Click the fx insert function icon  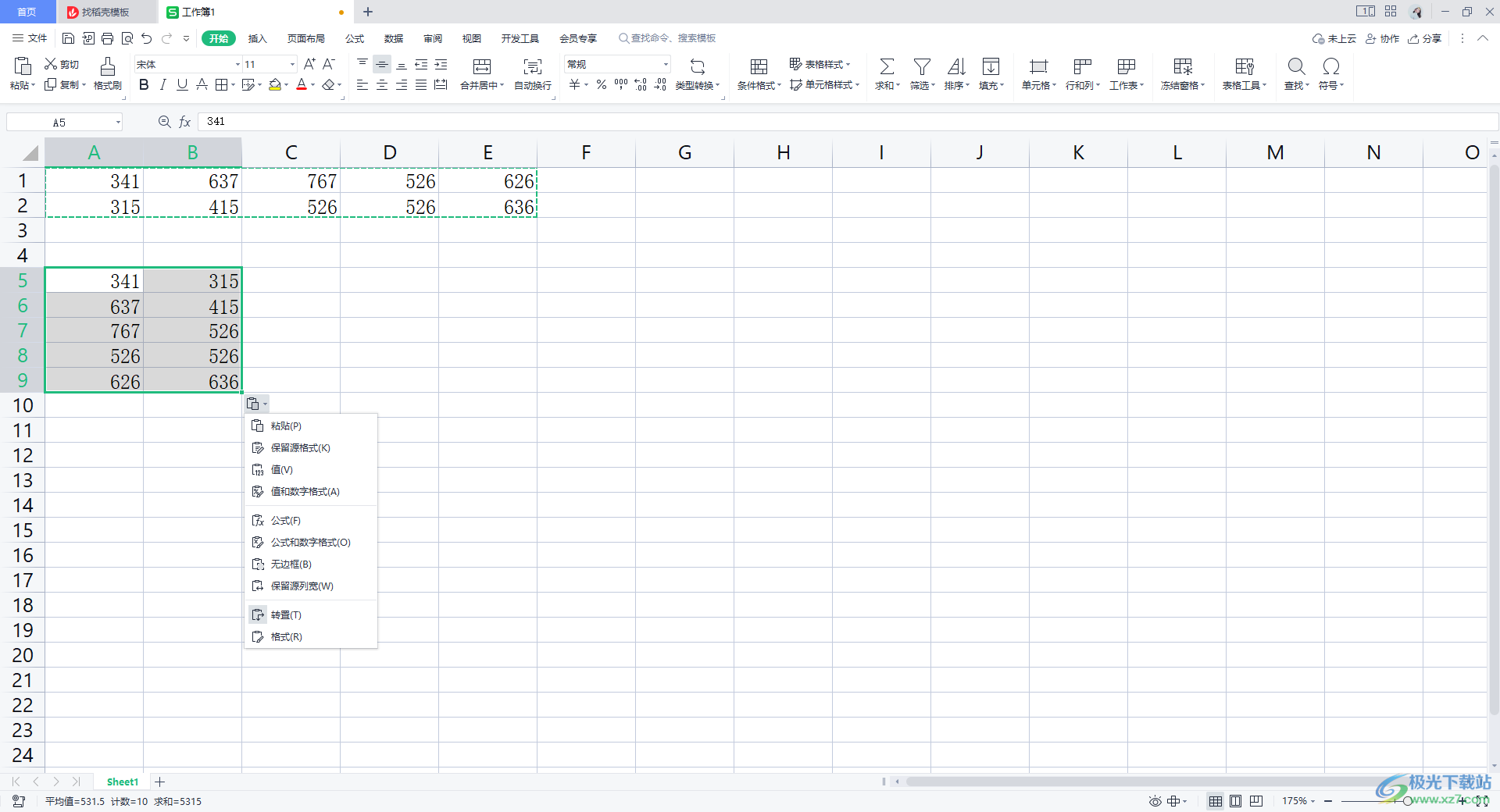coord(185,122)
